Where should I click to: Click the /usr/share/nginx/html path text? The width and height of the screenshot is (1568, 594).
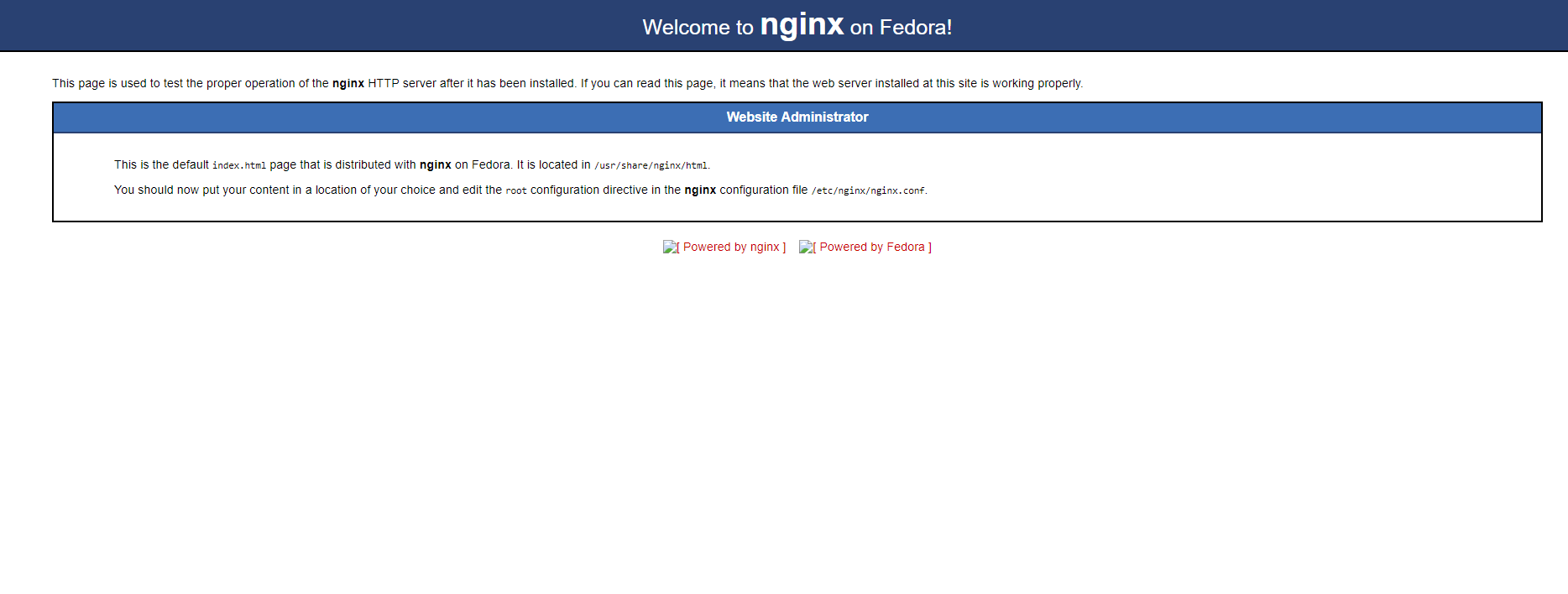[x=651, y=165]
